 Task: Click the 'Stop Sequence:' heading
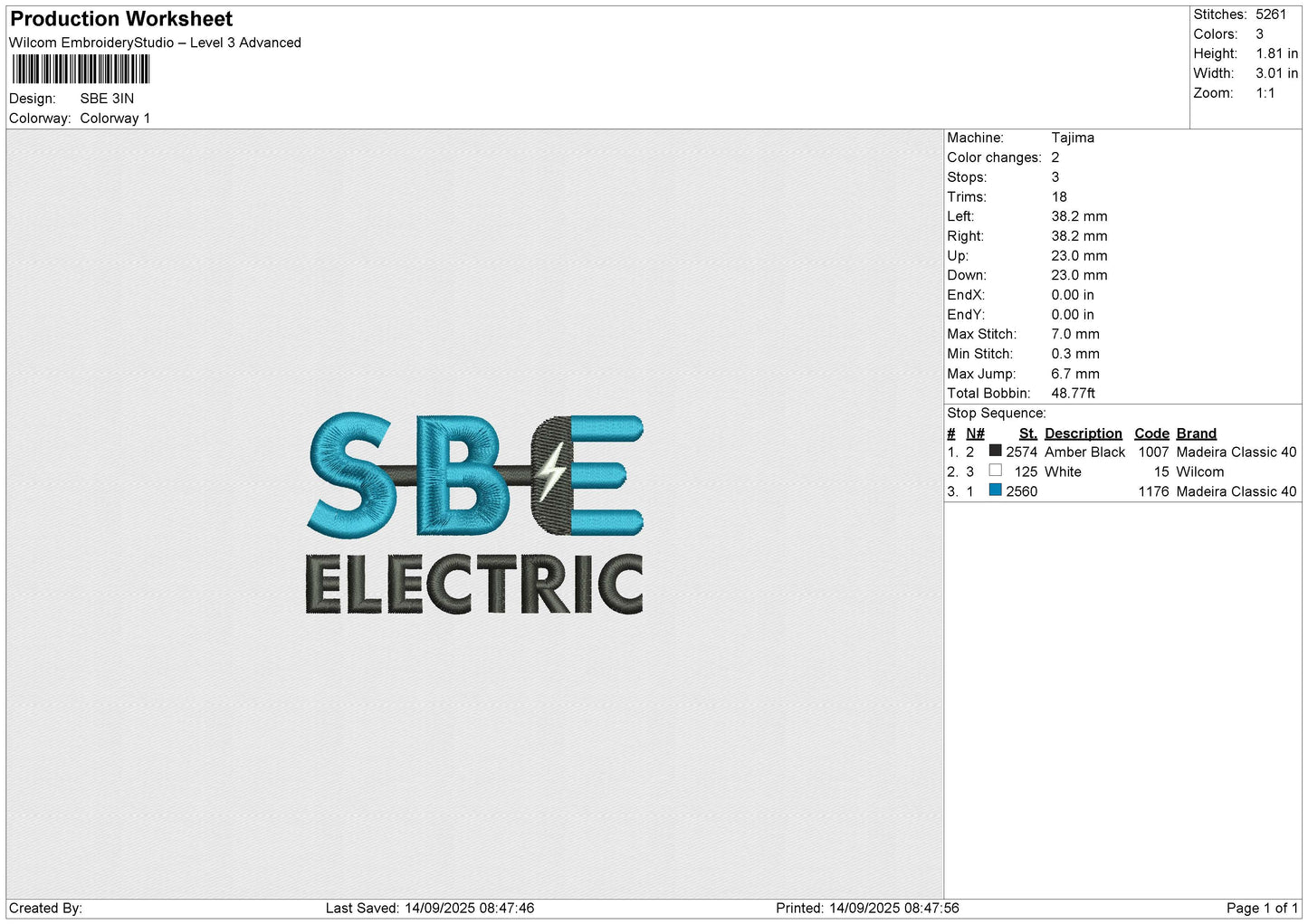[x=997, y=414]
